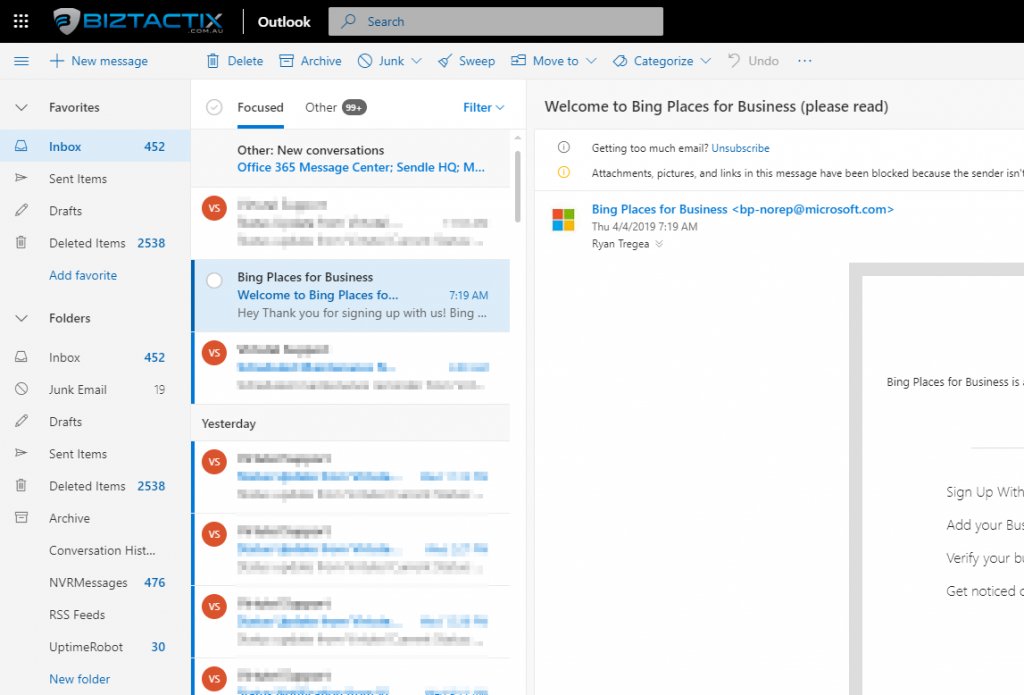The height and width of the screenshot is (695, 1024).
Task: Click the blocked-content warning icon
Action: coord(564,172)
